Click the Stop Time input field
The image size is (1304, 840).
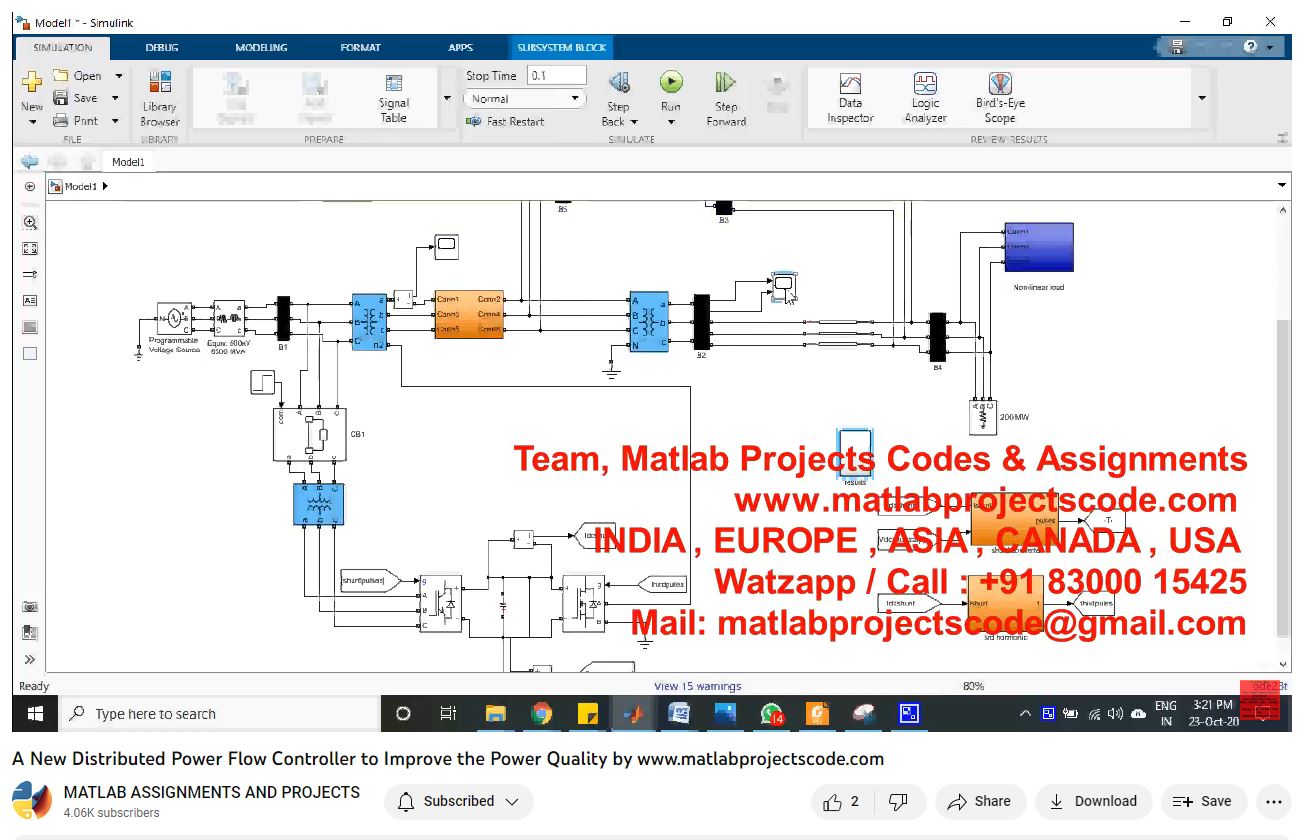pos(556,76)
